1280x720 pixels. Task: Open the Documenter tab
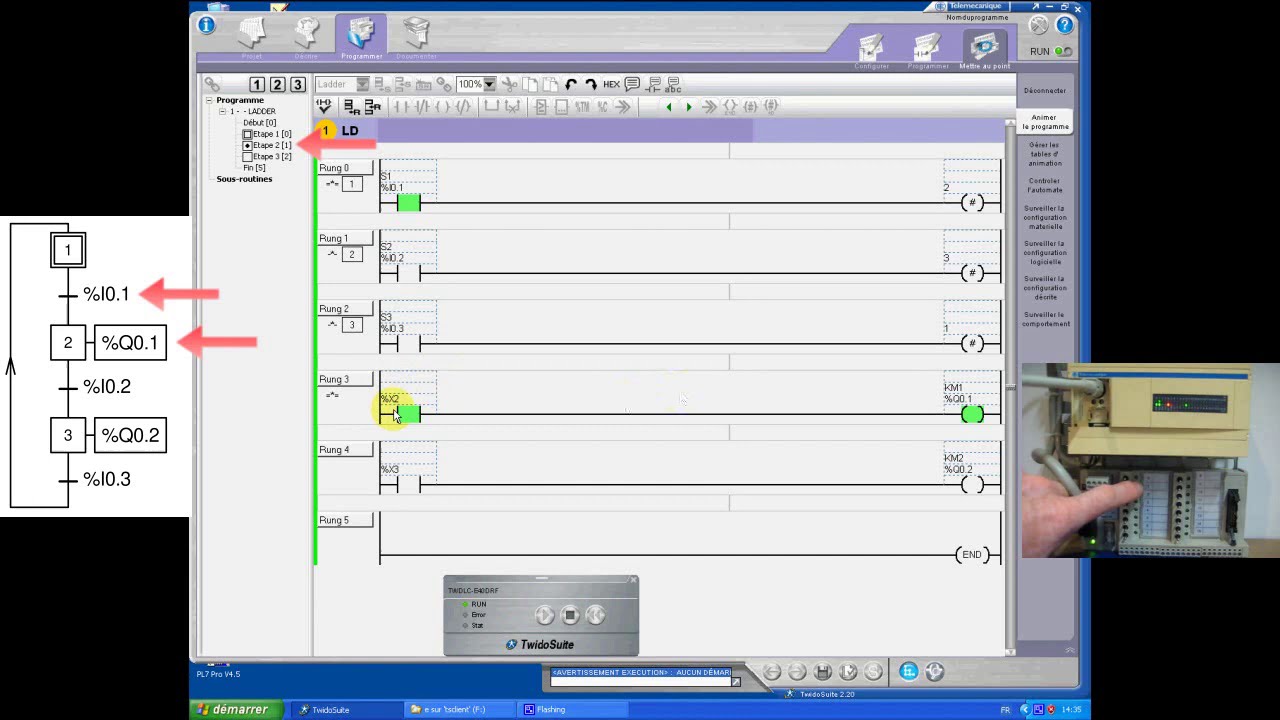tap(416, 36)
